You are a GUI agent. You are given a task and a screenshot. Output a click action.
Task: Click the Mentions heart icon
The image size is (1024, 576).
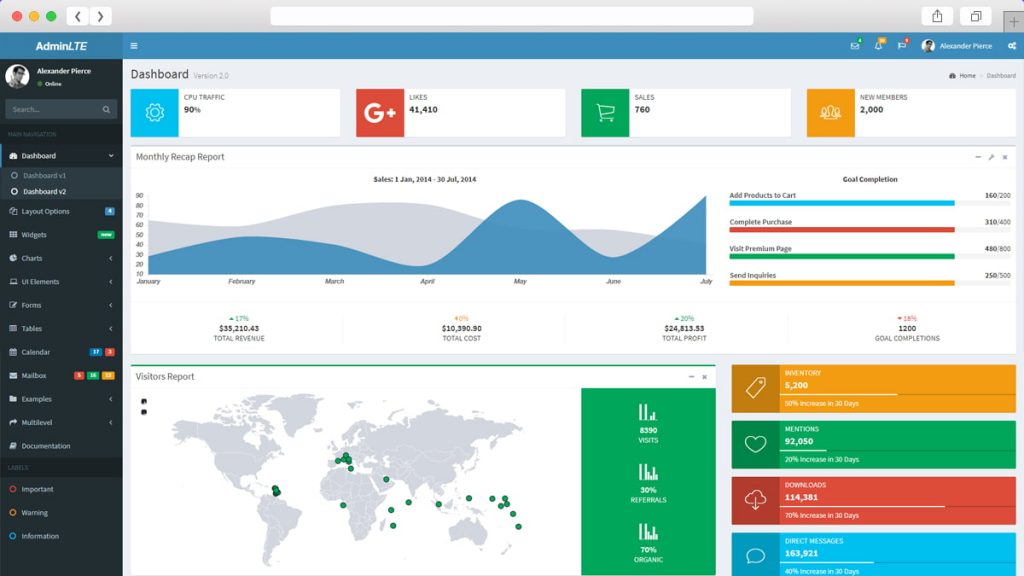pyautogui.click(x=756, y=444)
